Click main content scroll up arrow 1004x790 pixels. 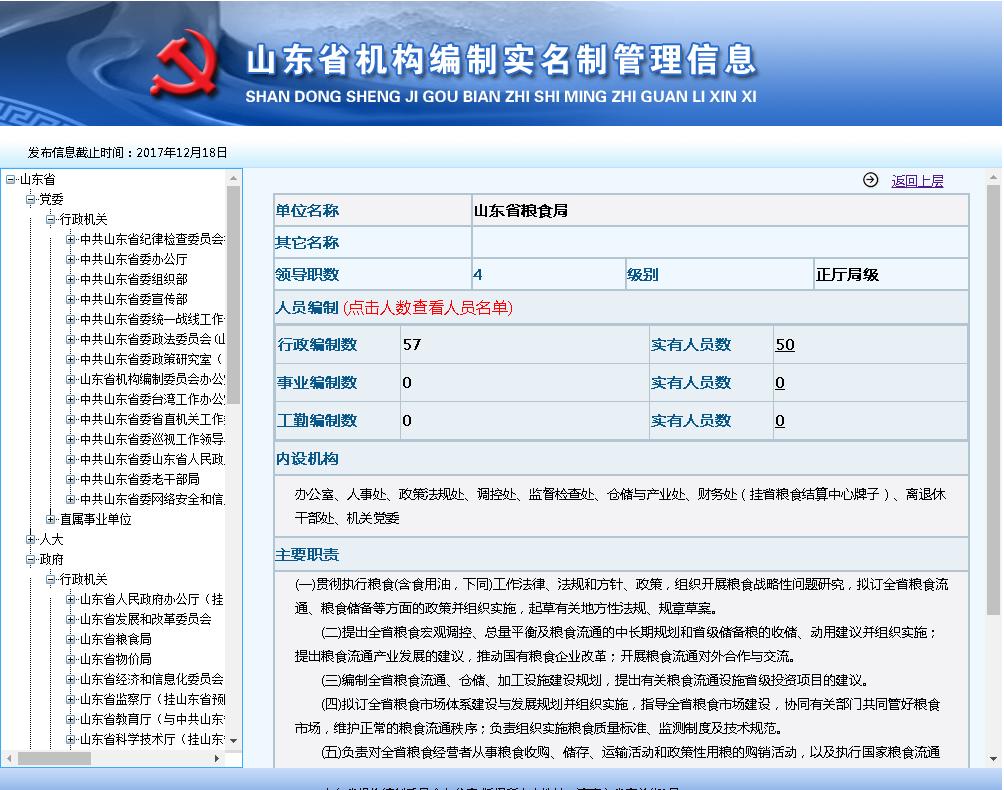pyautogui.click(x=993, y=177)
